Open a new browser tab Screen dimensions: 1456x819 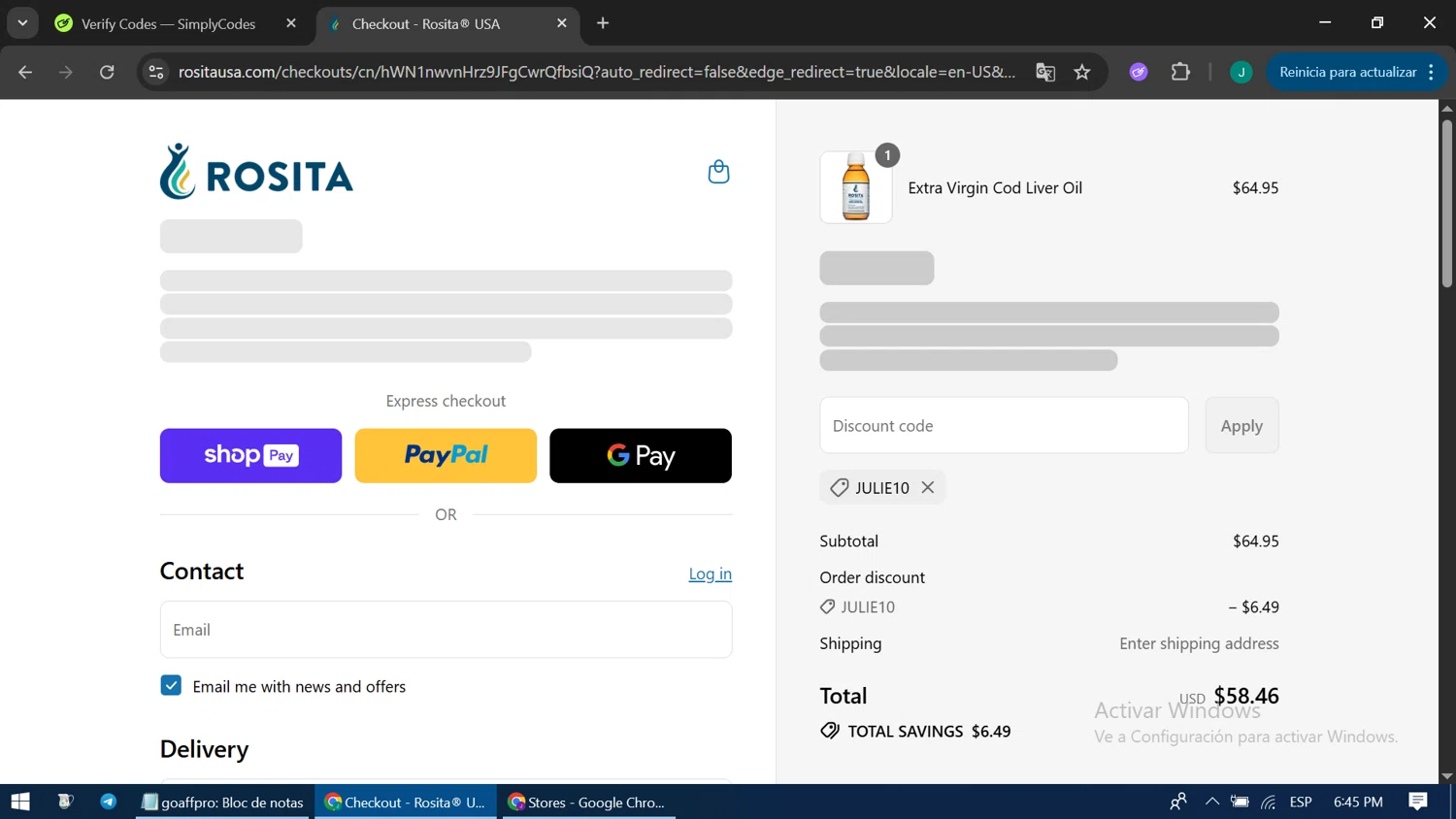(603, 23)
